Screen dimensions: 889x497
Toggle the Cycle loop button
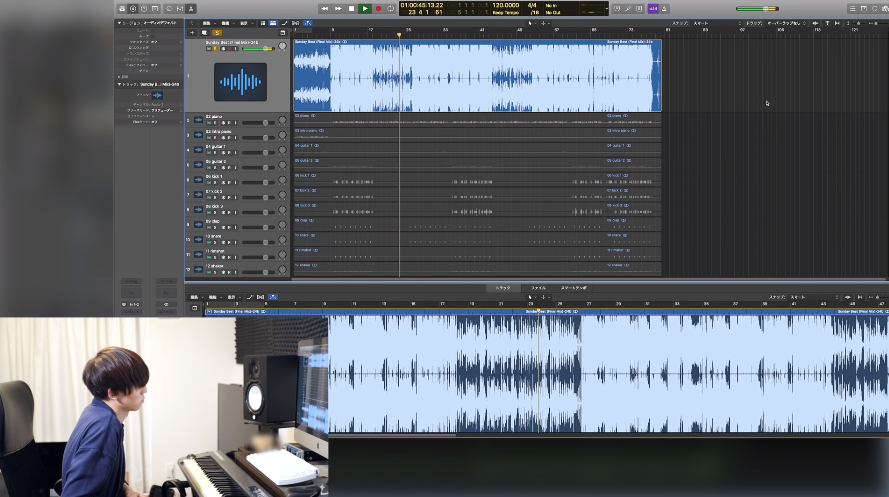[391, 8]
